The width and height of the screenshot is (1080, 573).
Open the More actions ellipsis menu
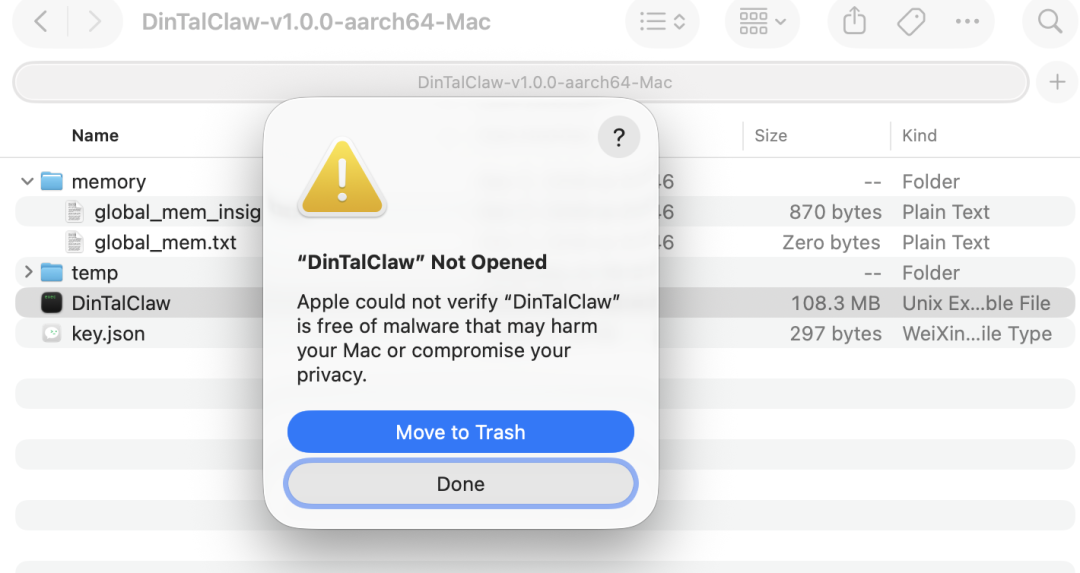click(x=967, y=21)
